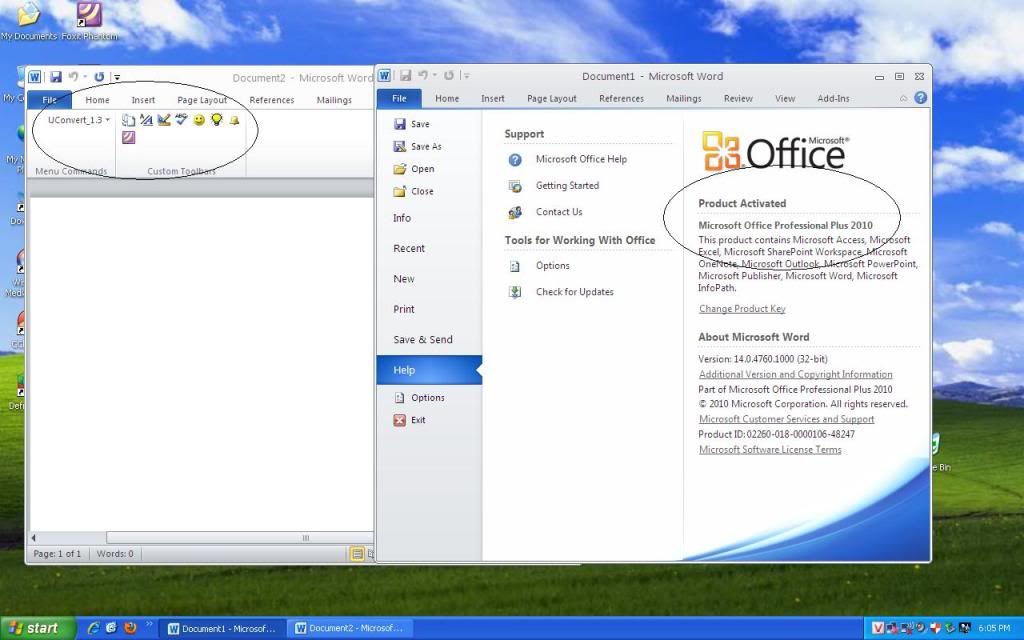Screen dimensions: 1024x640
Task: Click the copy pages icon in Custom Toolbars
Action: (129, 120)
